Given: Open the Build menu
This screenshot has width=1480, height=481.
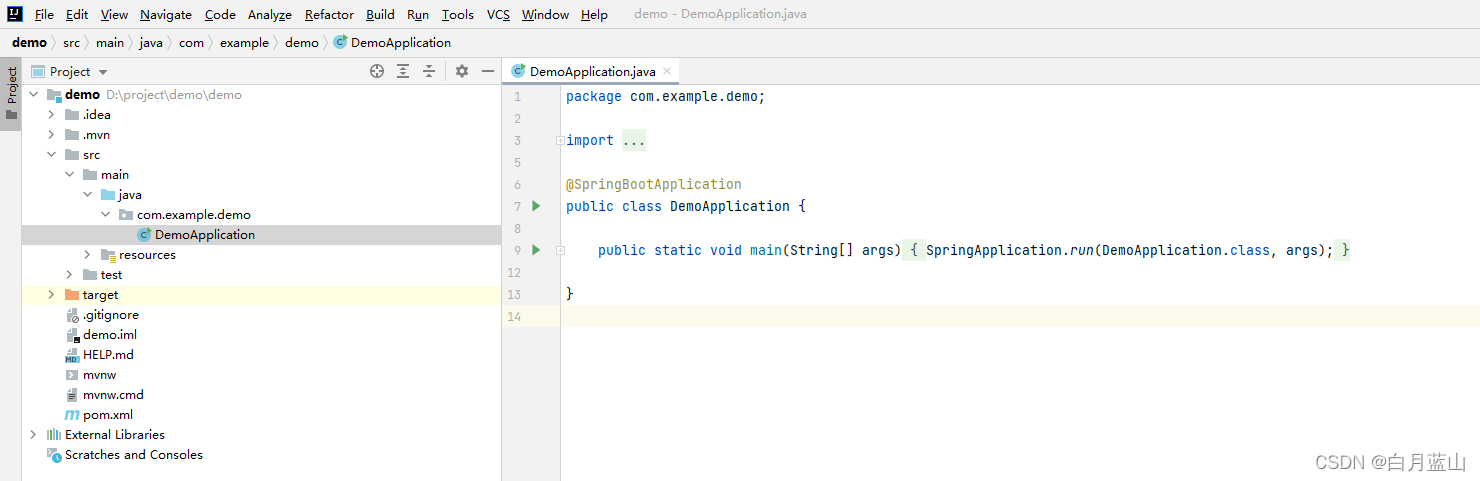Looking at the screenshot, I should tap(380, 14).
